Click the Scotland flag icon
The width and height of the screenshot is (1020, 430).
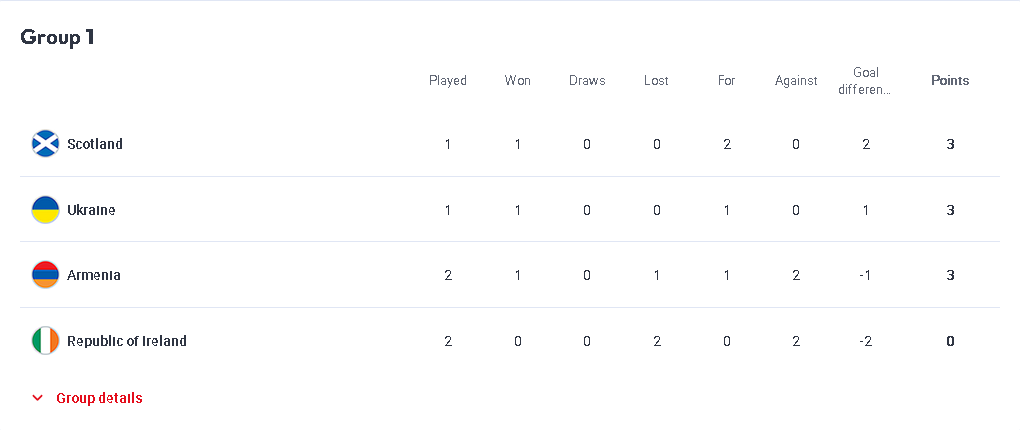(x=46, y=144)
